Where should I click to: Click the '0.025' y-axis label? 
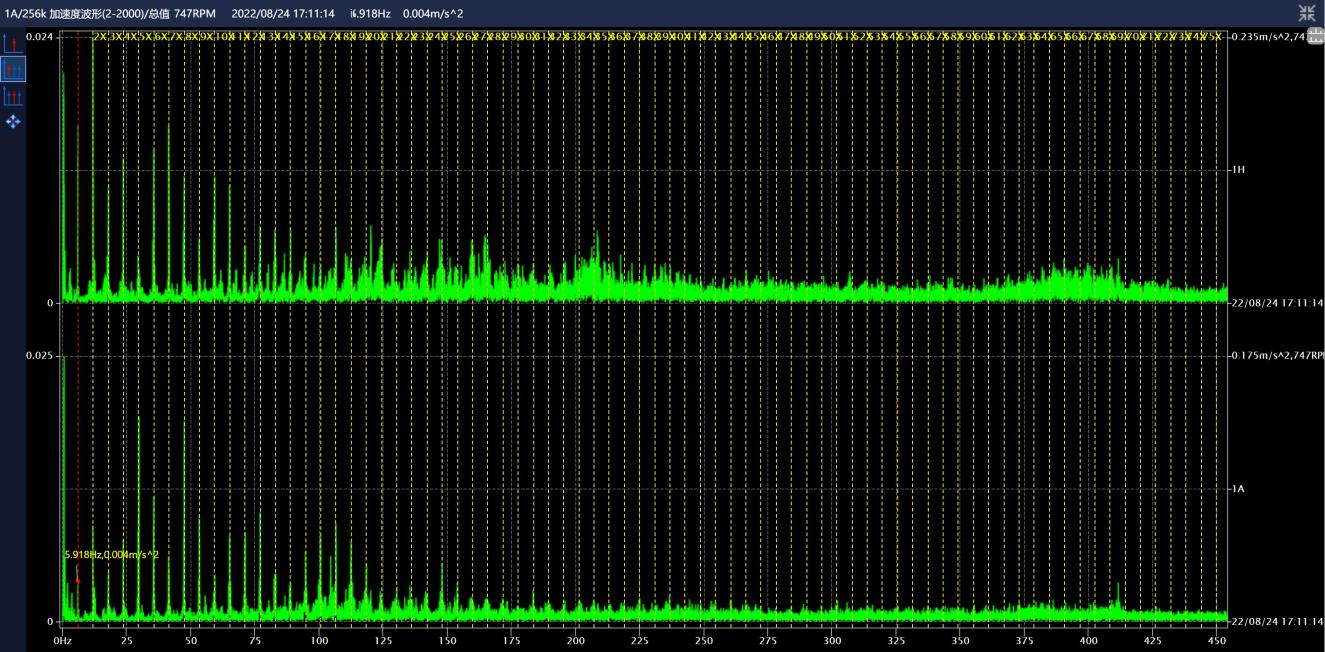coord(40,356)
